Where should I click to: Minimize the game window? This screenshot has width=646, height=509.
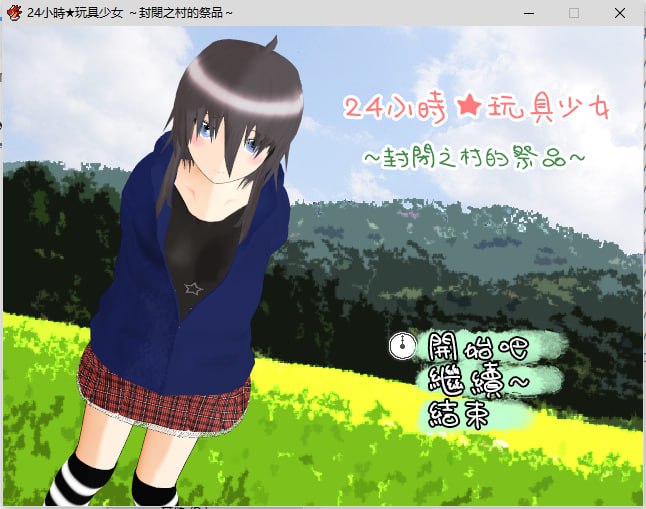(528, 12)
